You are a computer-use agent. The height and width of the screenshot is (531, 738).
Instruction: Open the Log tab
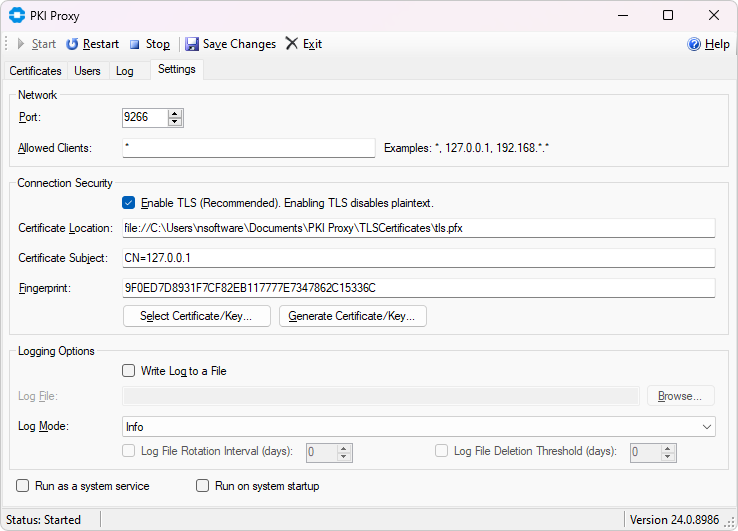(125, 71)
